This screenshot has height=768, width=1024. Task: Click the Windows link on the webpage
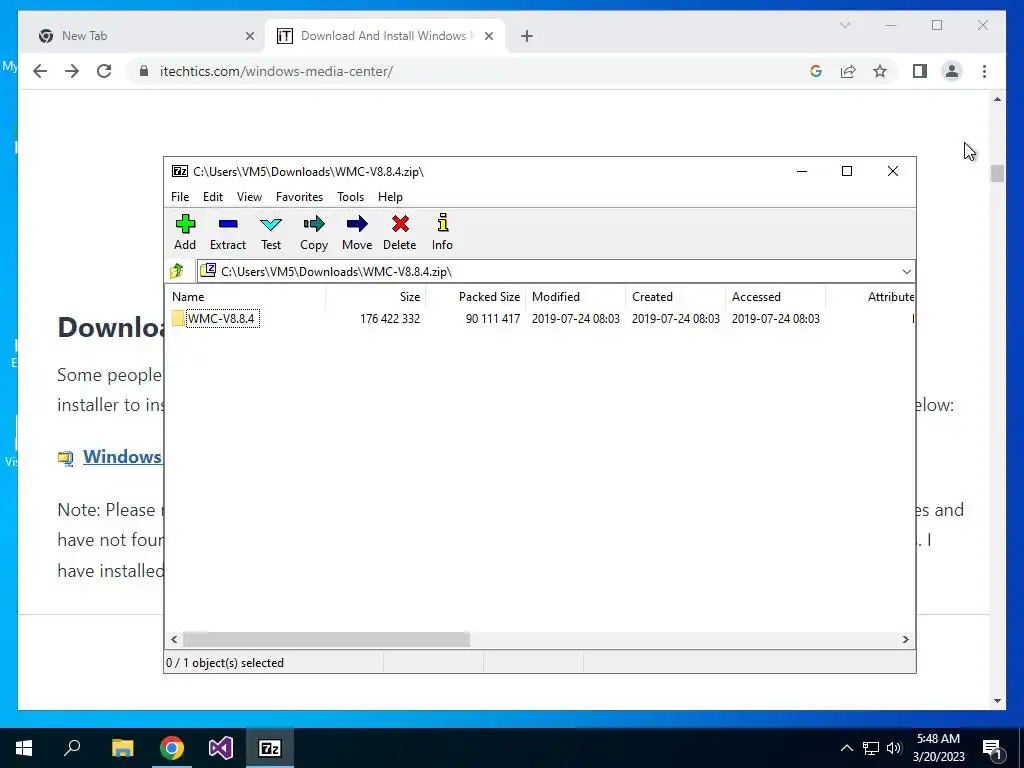[x=122, y=456]
